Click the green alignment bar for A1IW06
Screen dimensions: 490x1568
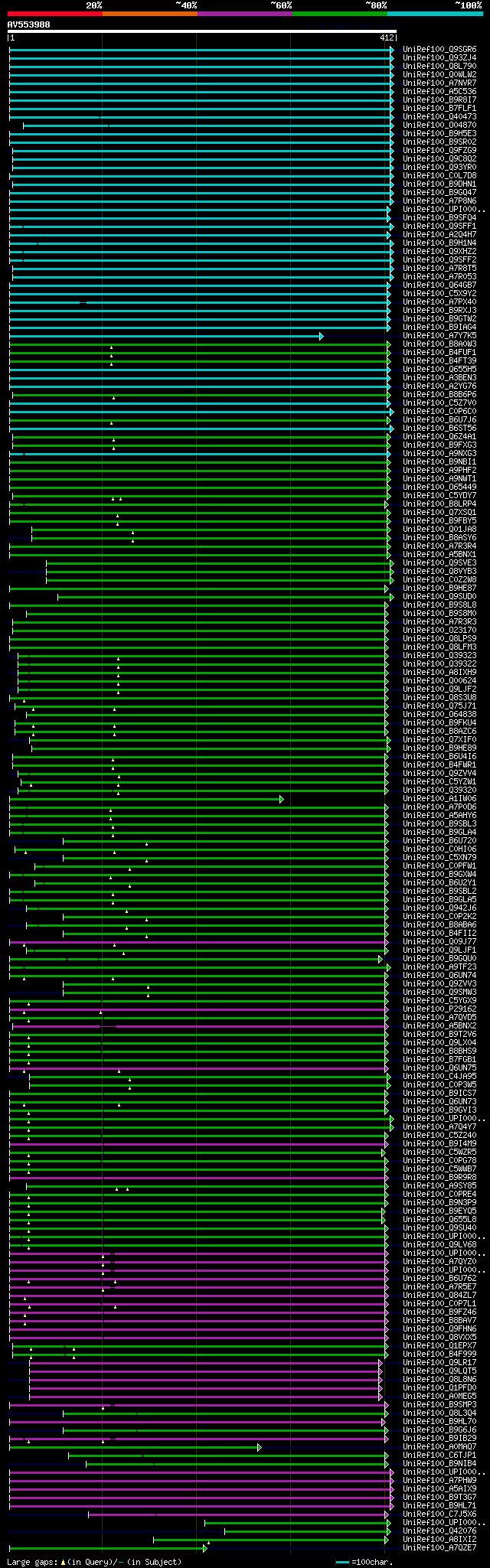click(145, 799)
